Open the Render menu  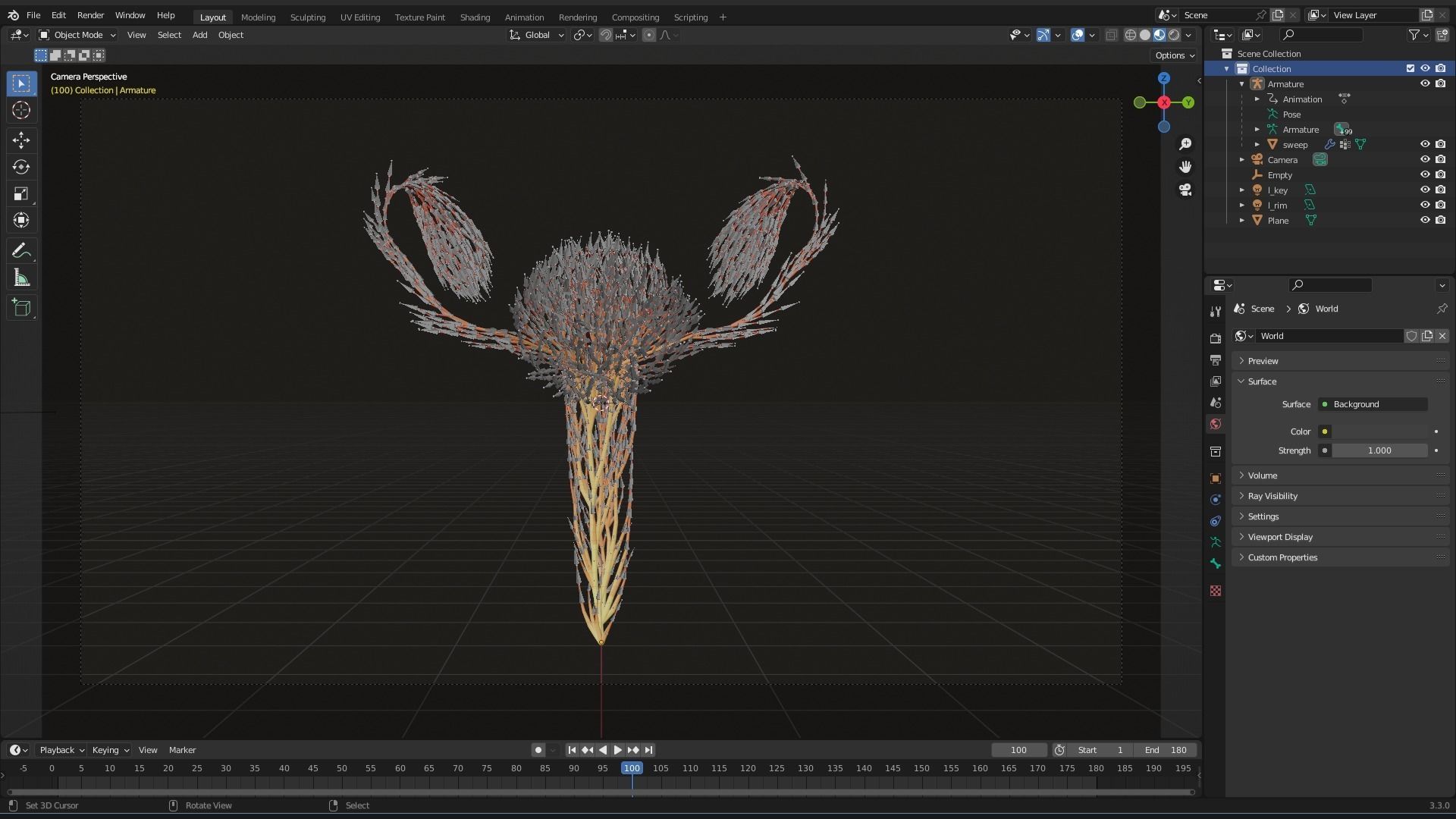point(90,15)
